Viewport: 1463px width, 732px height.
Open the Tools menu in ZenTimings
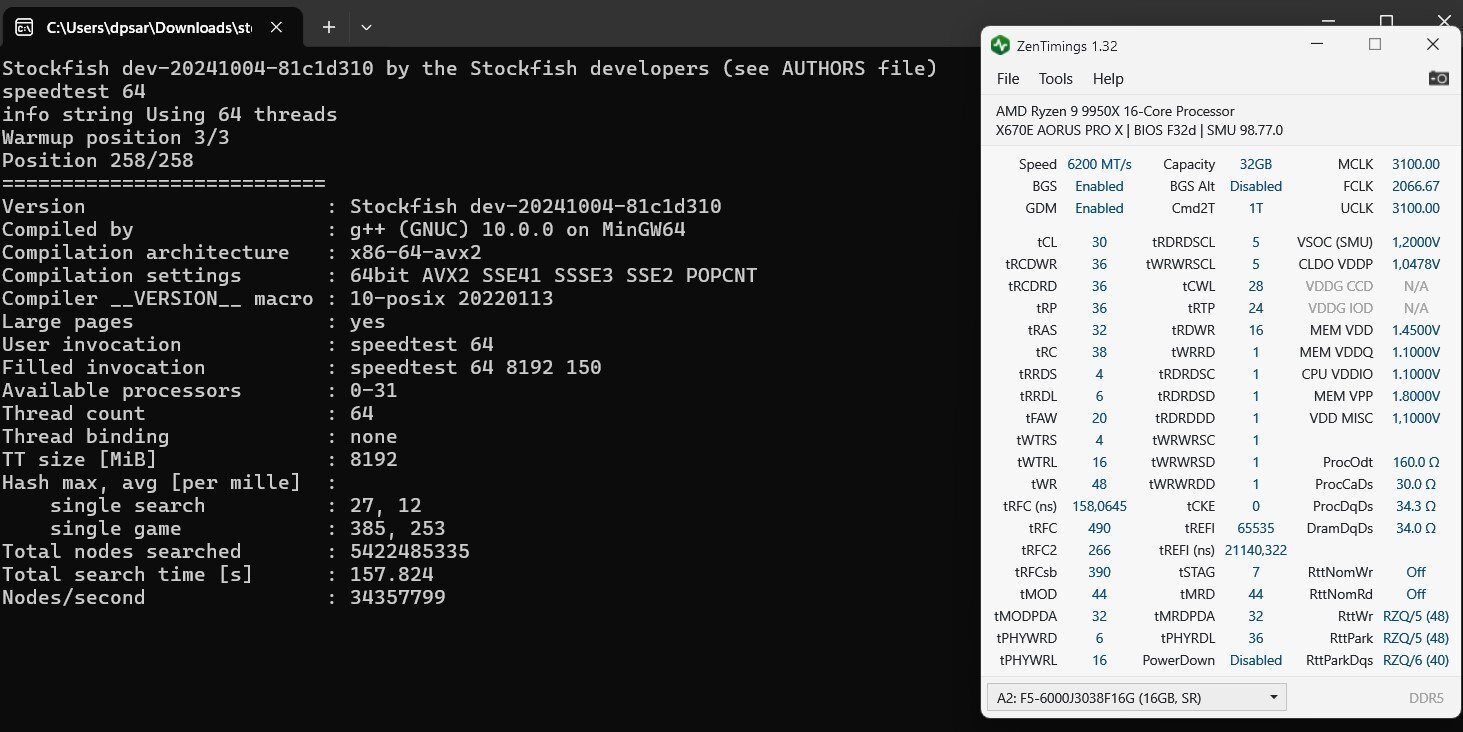(x=1055, y=78)
